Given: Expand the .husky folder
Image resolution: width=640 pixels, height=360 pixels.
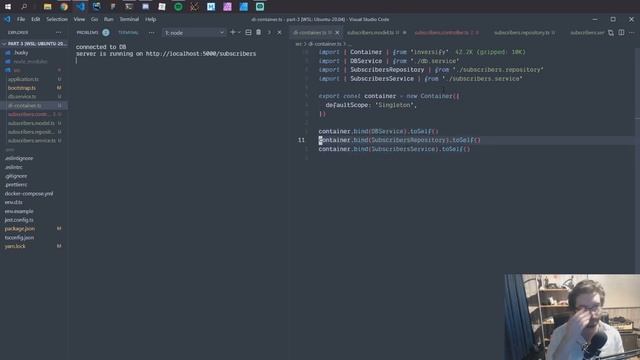Looking at the screenshot, I should tap(21, 53).
